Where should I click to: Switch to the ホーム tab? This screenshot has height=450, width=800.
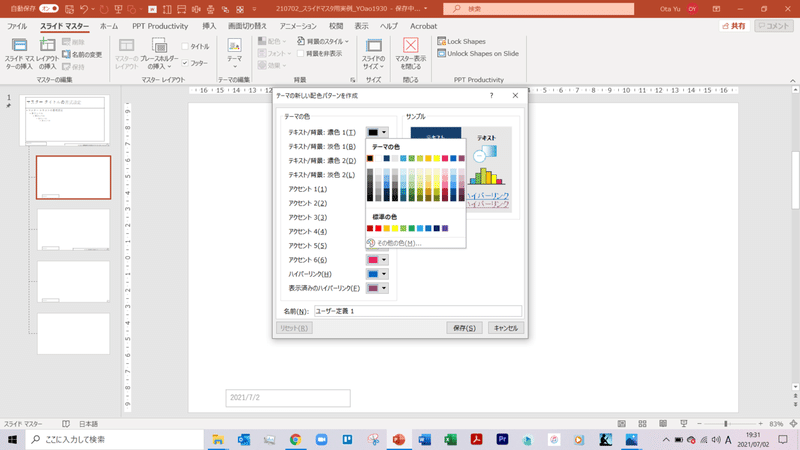point(109,26)
